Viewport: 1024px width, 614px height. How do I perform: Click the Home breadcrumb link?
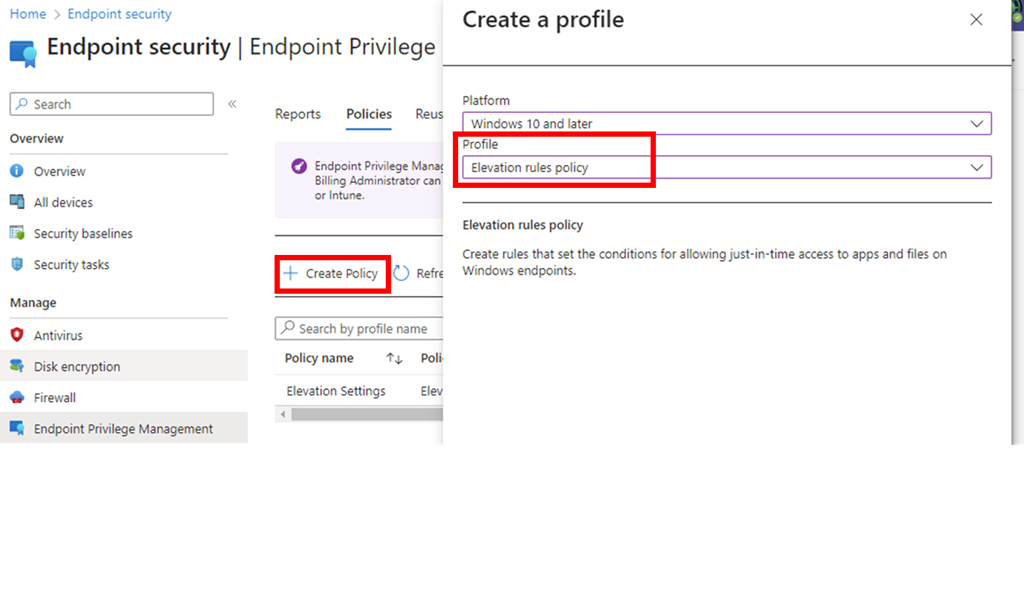pyautogui.click(x=28, y=14)
